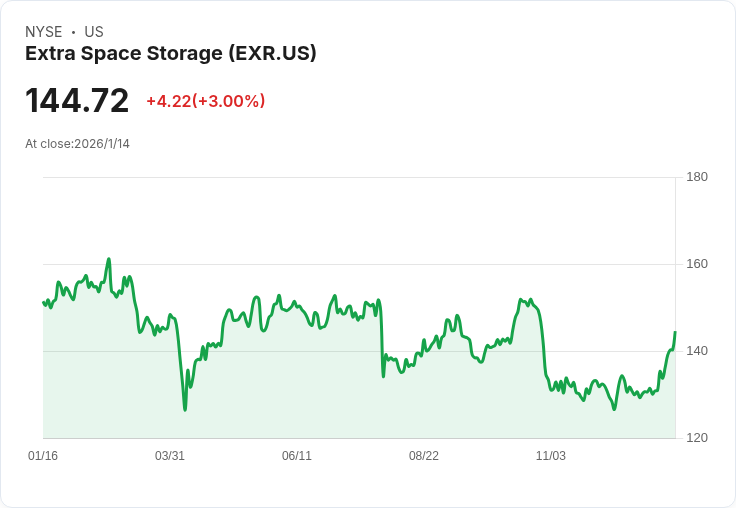The image size is (736, 508).
Task: Click the 180 y-axis label
Action: [697, 177]
